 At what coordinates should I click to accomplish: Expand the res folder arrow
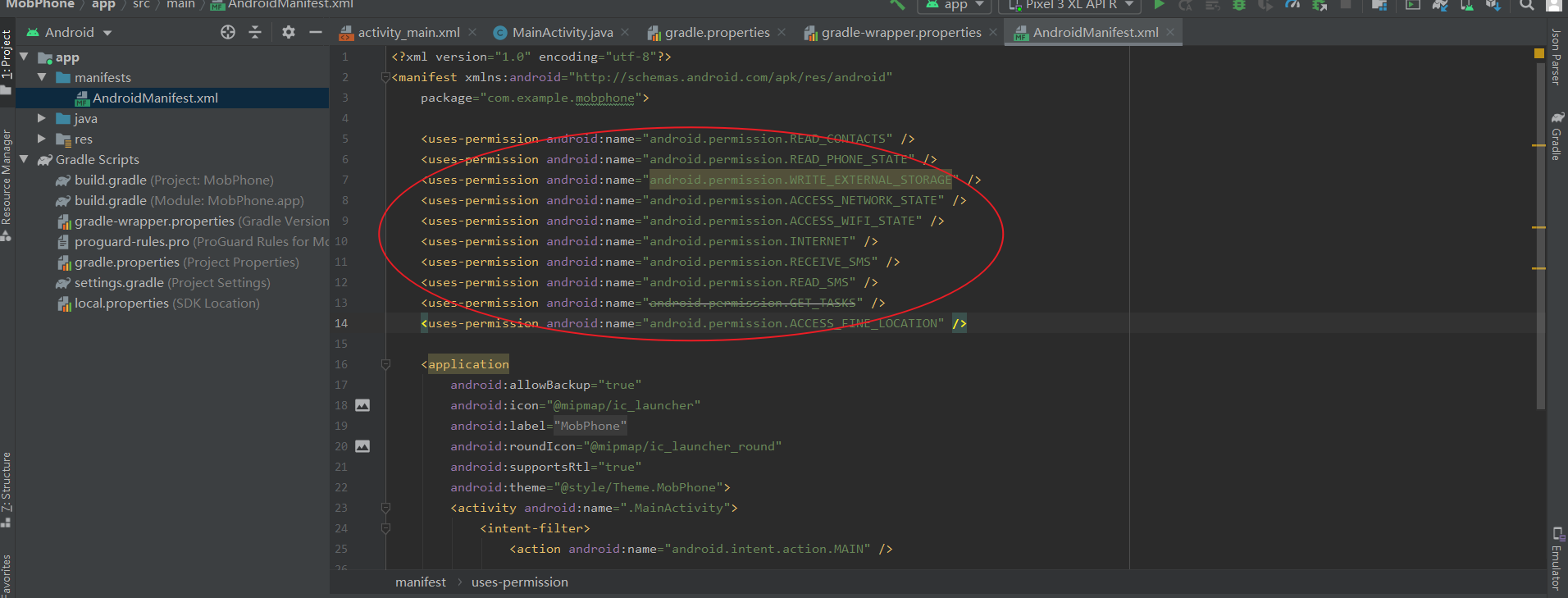pos(42,139)
